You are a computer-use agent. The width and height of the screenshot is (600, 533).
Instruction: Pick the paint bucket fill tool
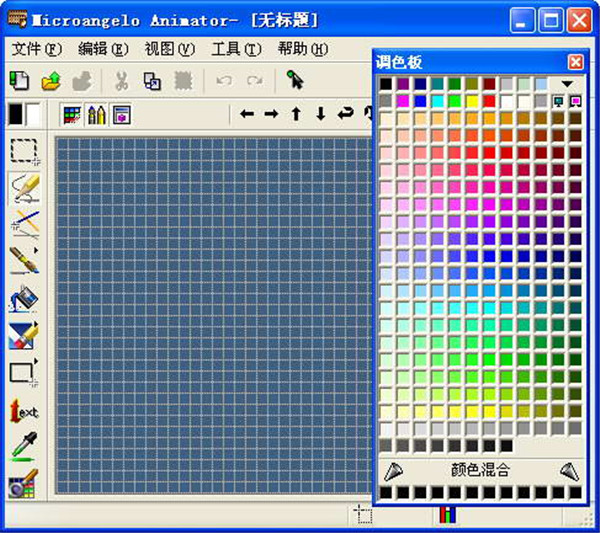24,298
